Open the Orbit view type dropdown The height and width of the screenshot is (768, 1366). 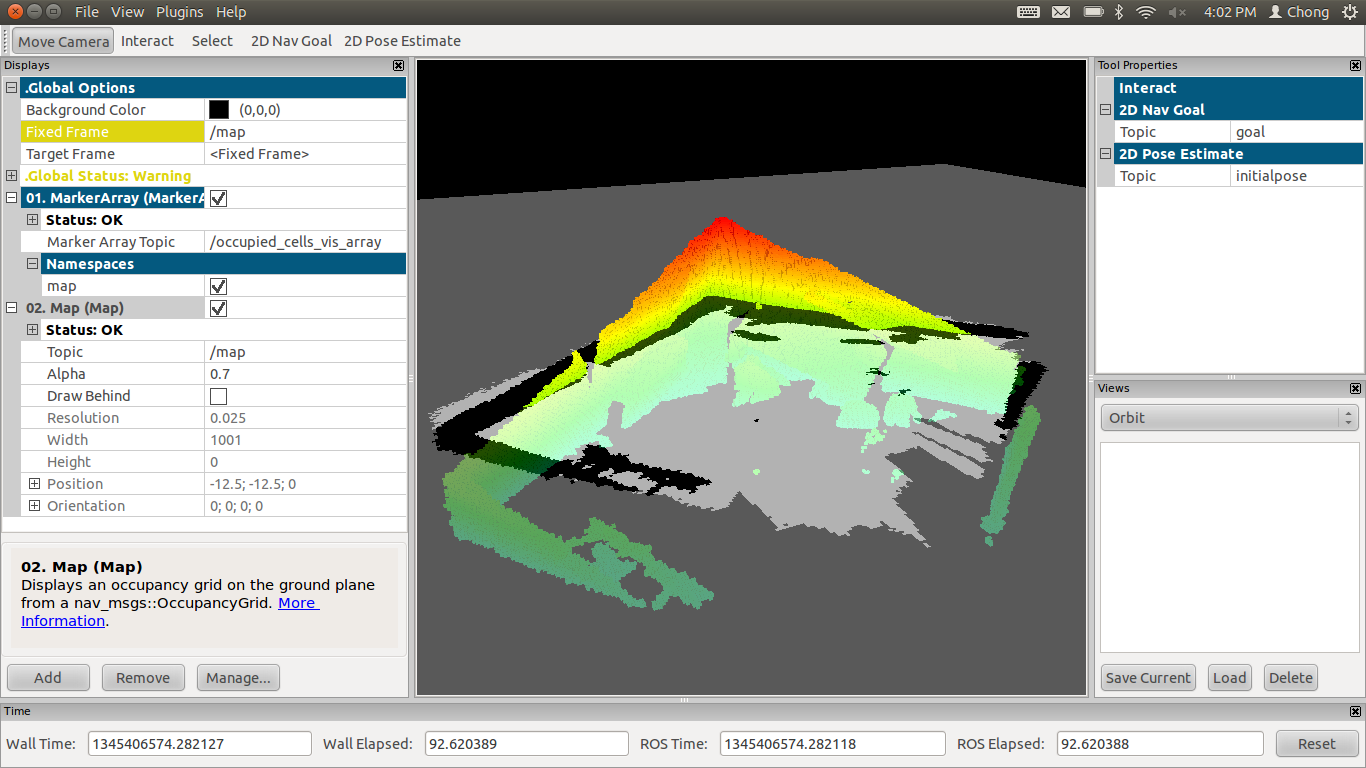click(1229, 418)
